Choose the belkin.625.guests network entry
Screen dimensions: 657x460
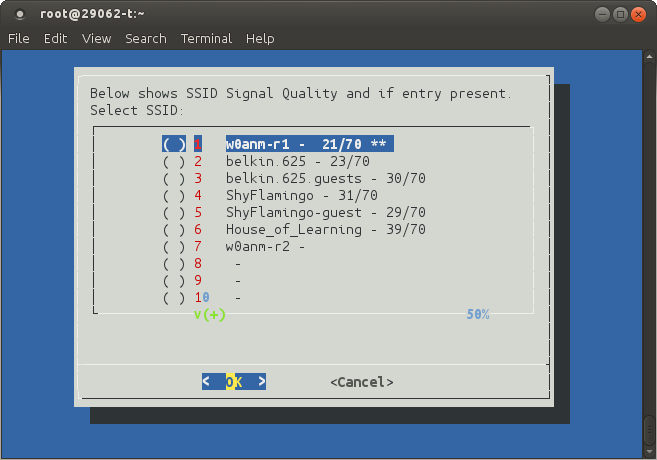point(174,178)
